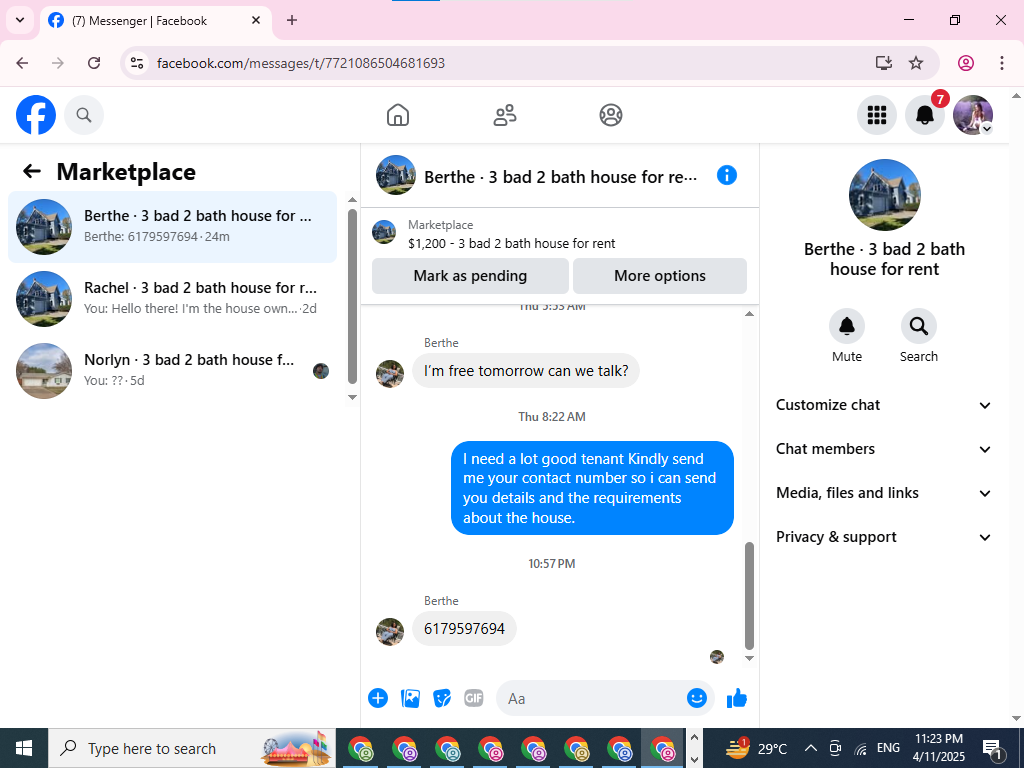
Task: Open Chrome profile icon in toolbar
Action: [966, 63]
